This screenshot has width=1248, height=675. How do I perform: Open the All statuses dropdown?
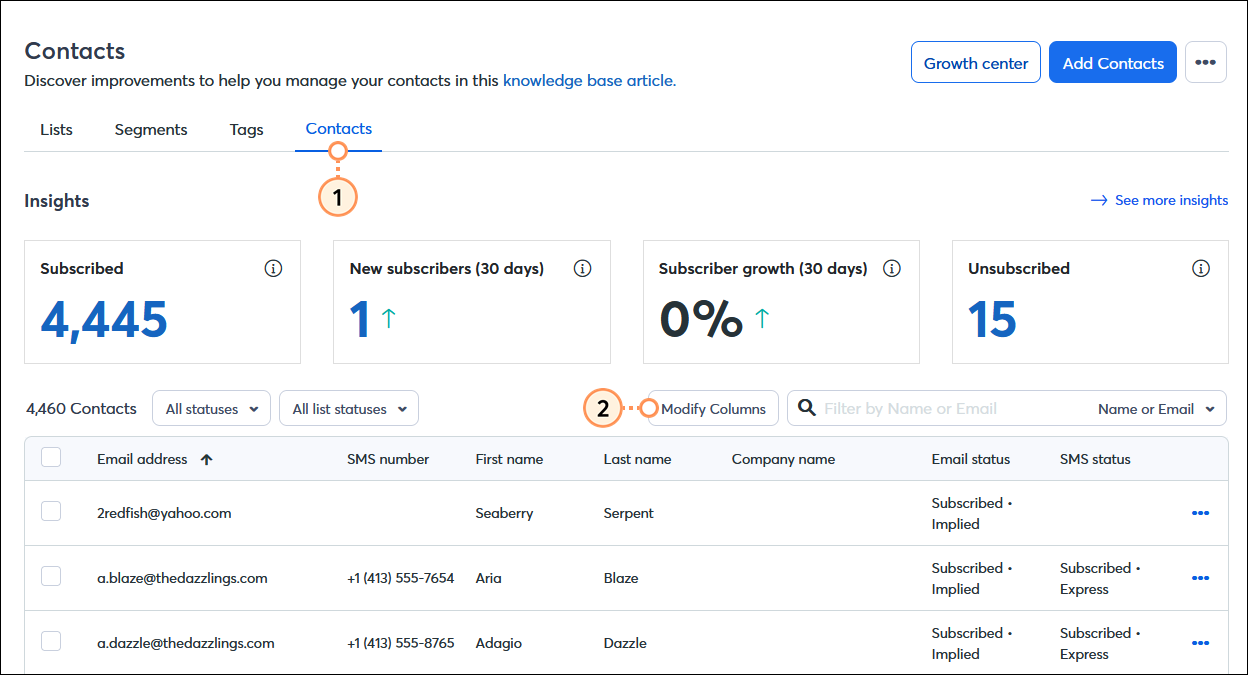pyautogui.click(x=211, y=408)
